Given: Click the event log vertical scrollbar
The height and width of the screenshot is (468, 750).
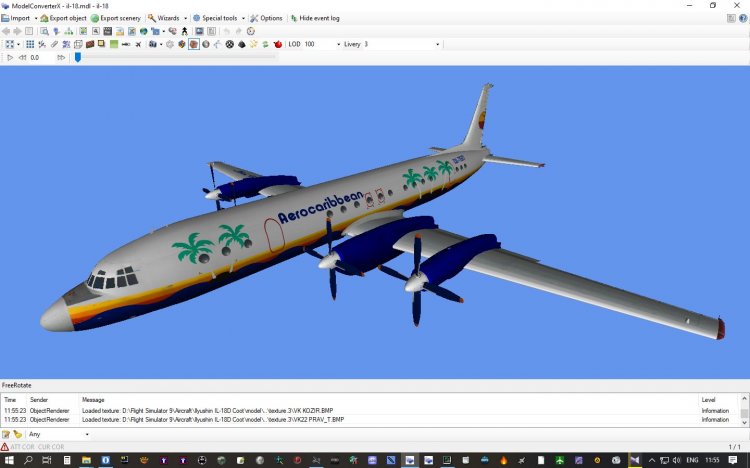Looking at the screenshot, I should pos(744,410).
